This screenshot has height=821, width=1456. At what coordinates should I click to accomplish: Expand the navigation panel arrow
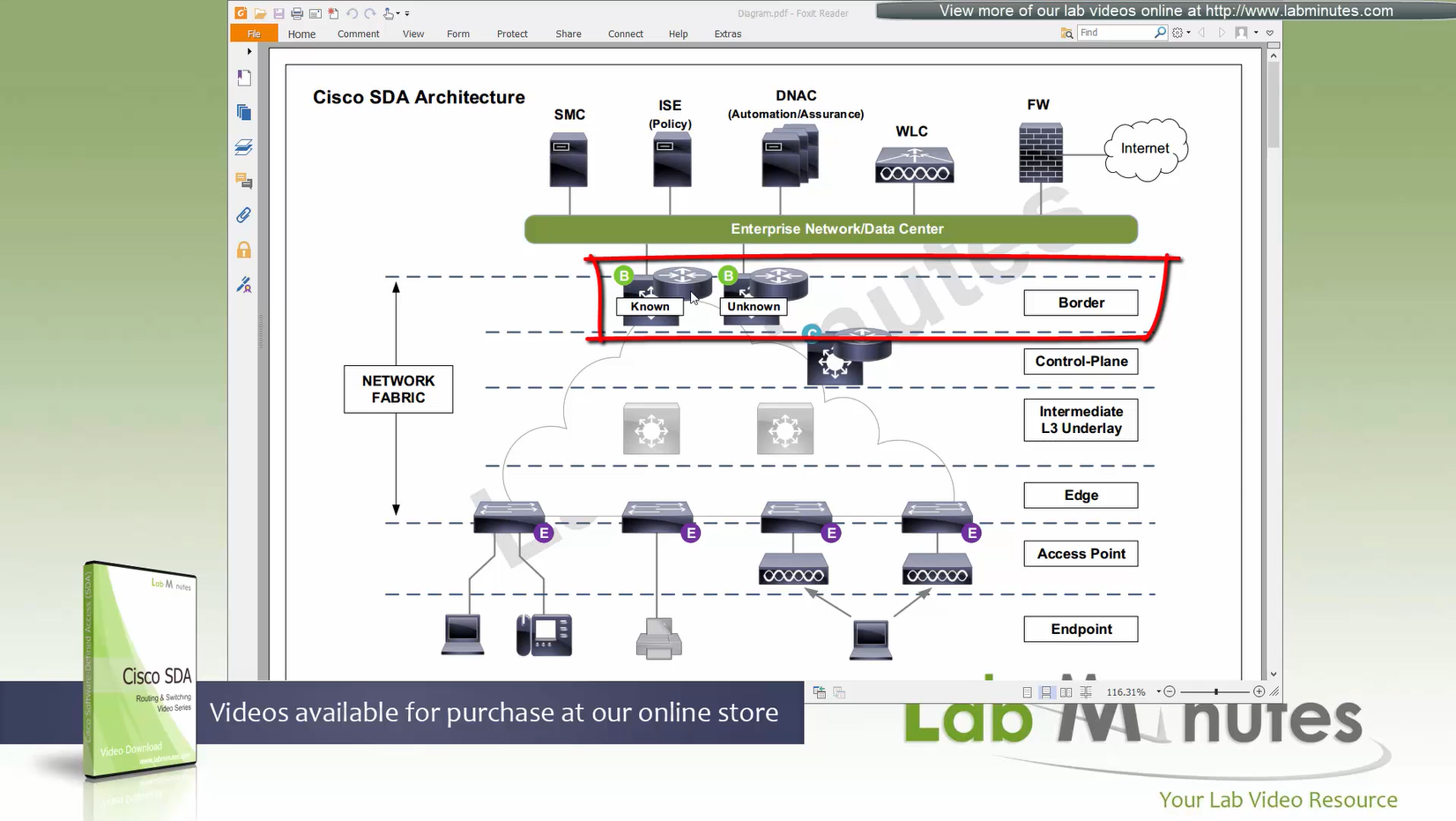[249, 51]
